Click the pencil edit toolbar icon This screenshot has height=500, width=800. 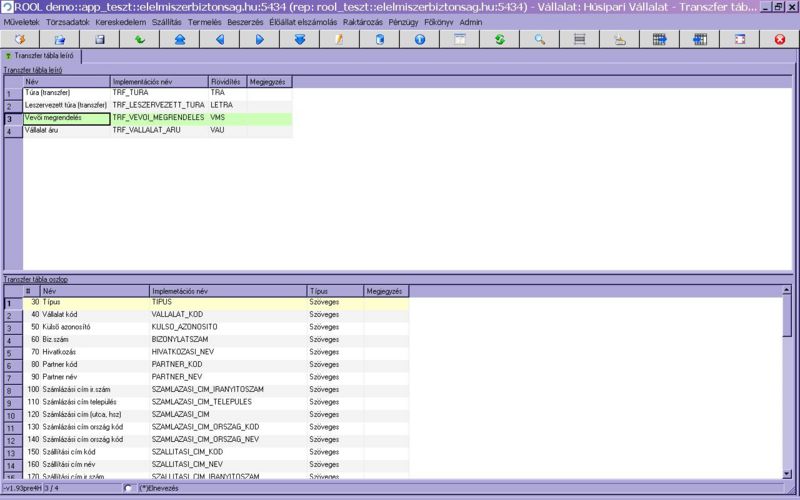[340, 39]
